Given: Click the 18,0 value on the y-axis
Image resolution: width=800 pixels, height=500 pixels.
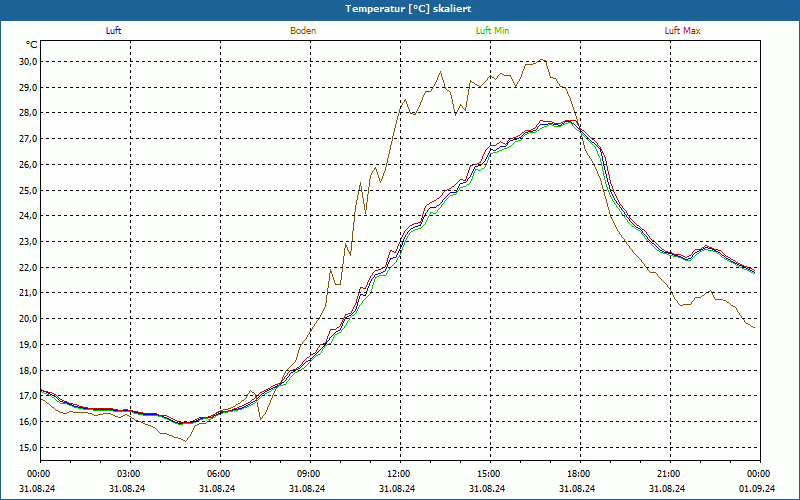Looking at the screenshot, I should coord(29,370).
